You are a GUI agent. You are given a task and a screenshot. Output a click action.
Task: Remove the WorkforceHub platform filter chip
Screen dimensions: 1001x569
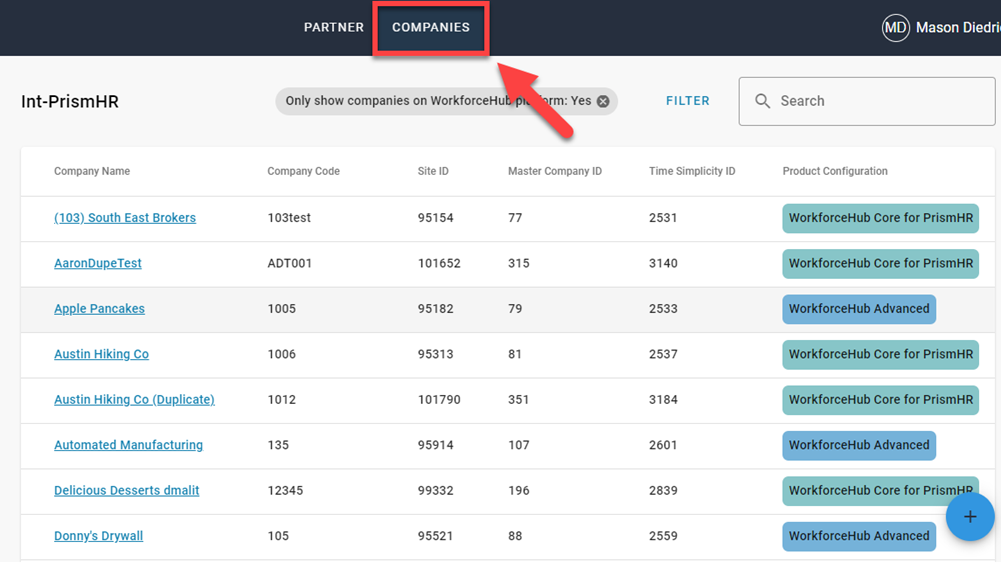tap(603, 101)
